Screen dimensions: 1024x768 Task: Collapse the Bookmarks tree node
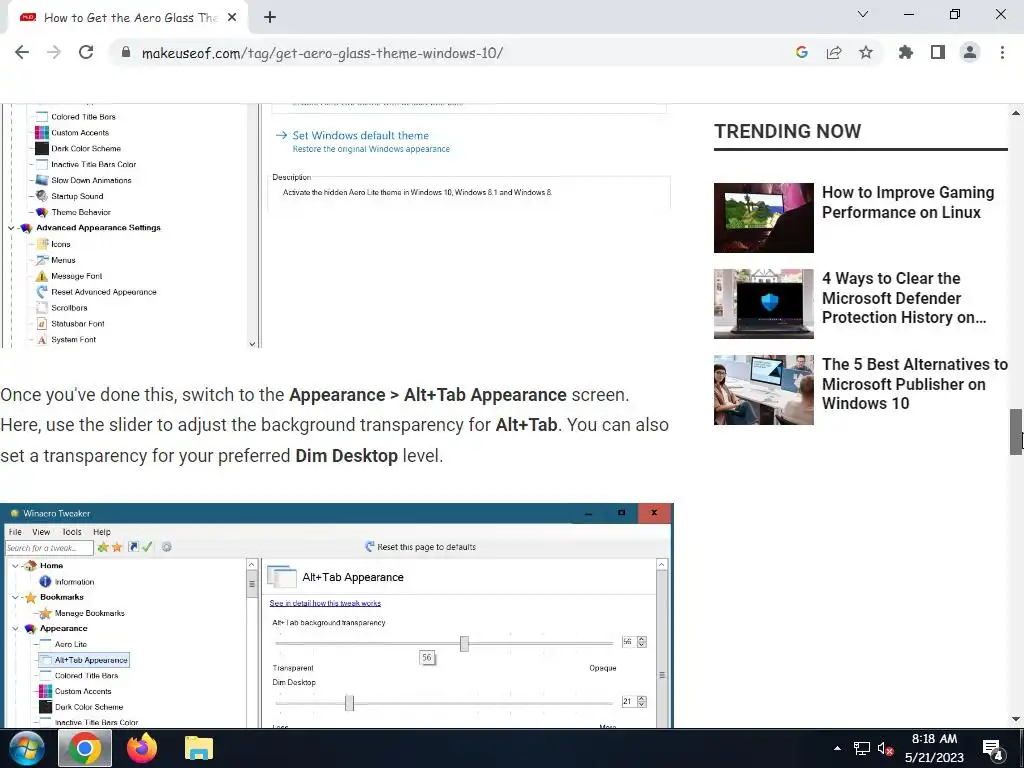tap(15, 597)
